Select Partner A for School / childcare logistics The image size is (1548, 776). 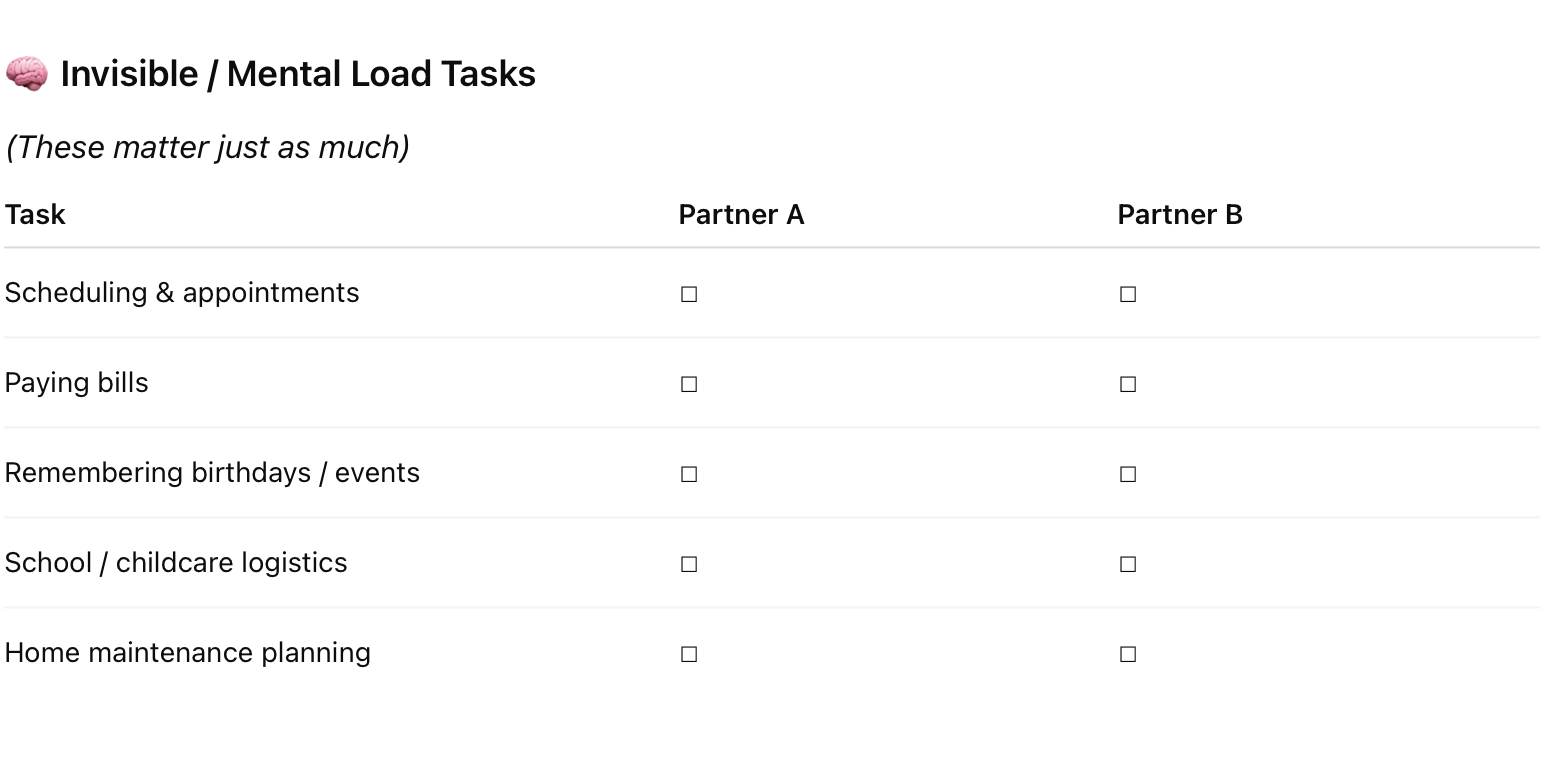pos(688,564)
